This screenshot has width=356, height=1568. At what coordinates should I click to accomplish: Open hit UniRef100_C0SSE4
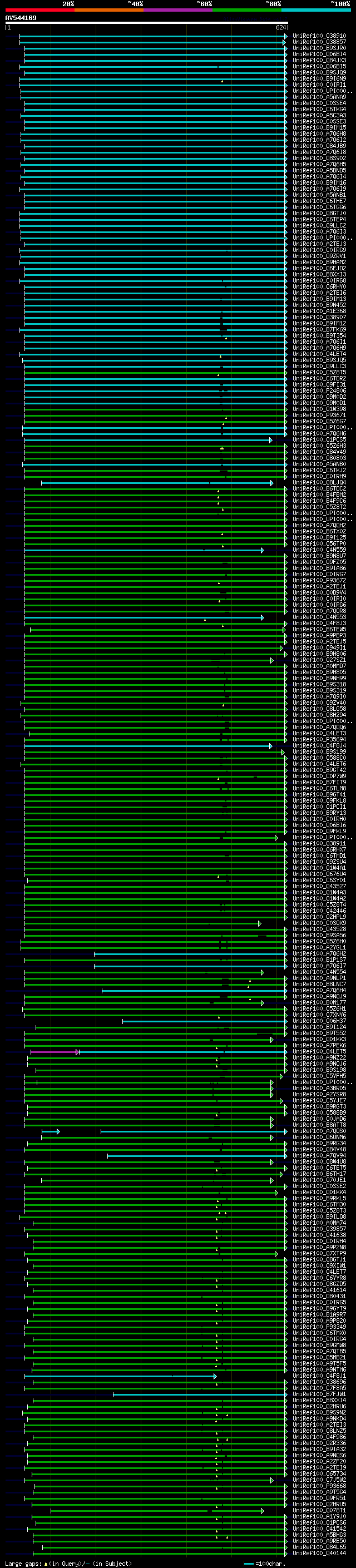pyautogui.click(x=319, y=103)
